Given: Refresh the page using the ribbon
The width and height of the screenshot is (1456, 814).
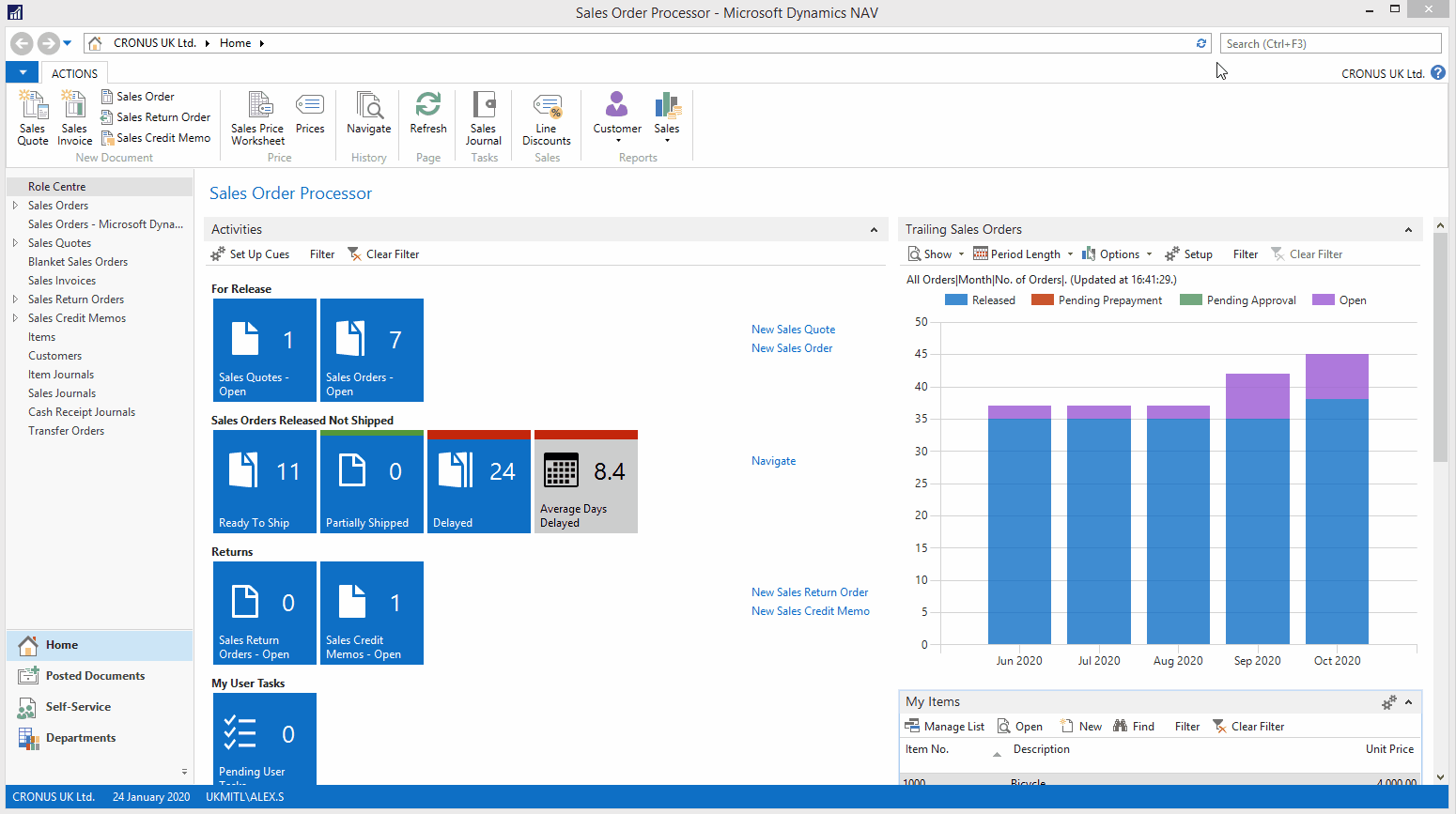Looking at the screenshot, I should click(428, 113).
